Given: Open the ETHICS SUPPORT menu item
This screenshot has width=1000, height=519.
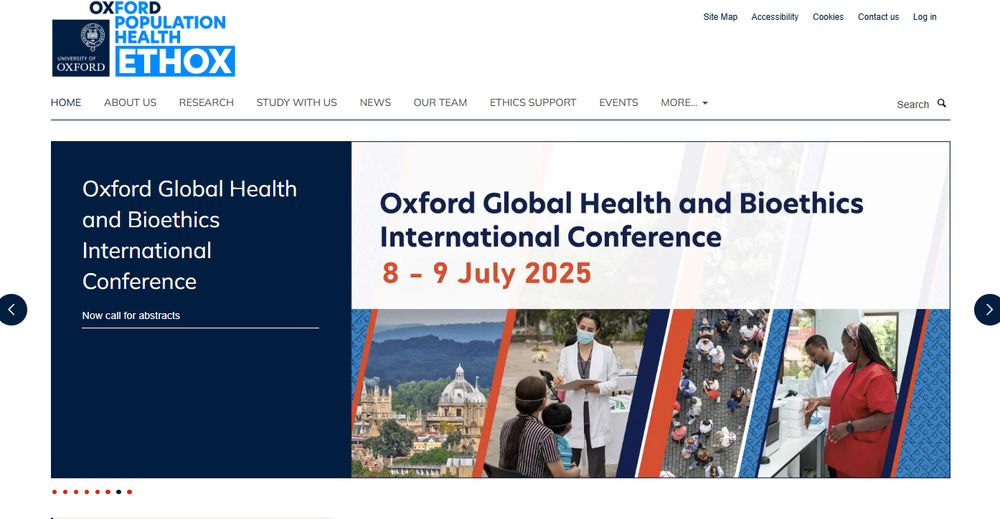Looking at the screenshot, I should point(533,103).
